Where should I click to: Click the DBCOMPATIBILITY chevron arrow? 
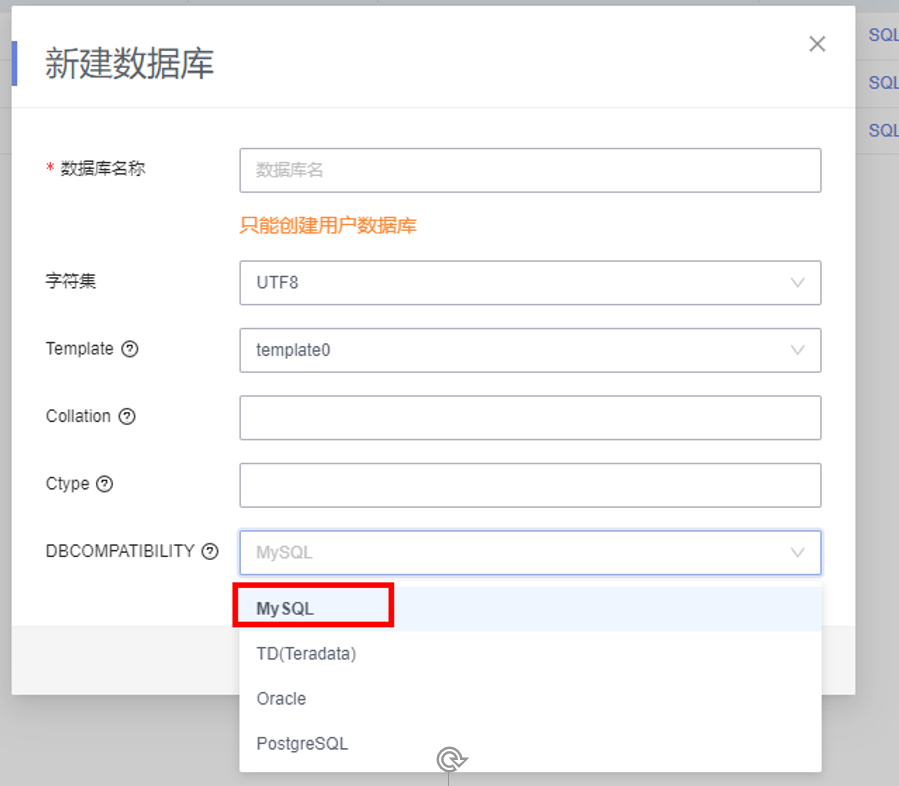point(798,553)
